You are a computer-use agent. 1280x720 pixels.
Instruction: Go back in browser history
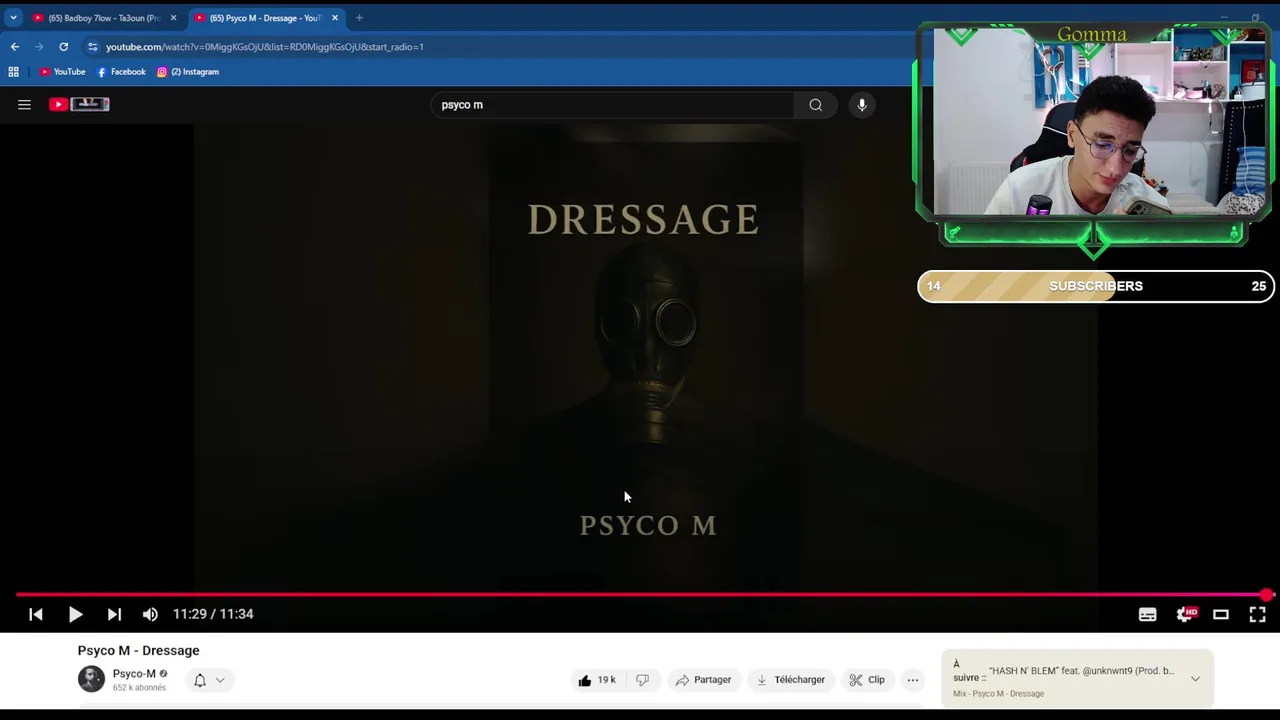click(x=15, y=46)
